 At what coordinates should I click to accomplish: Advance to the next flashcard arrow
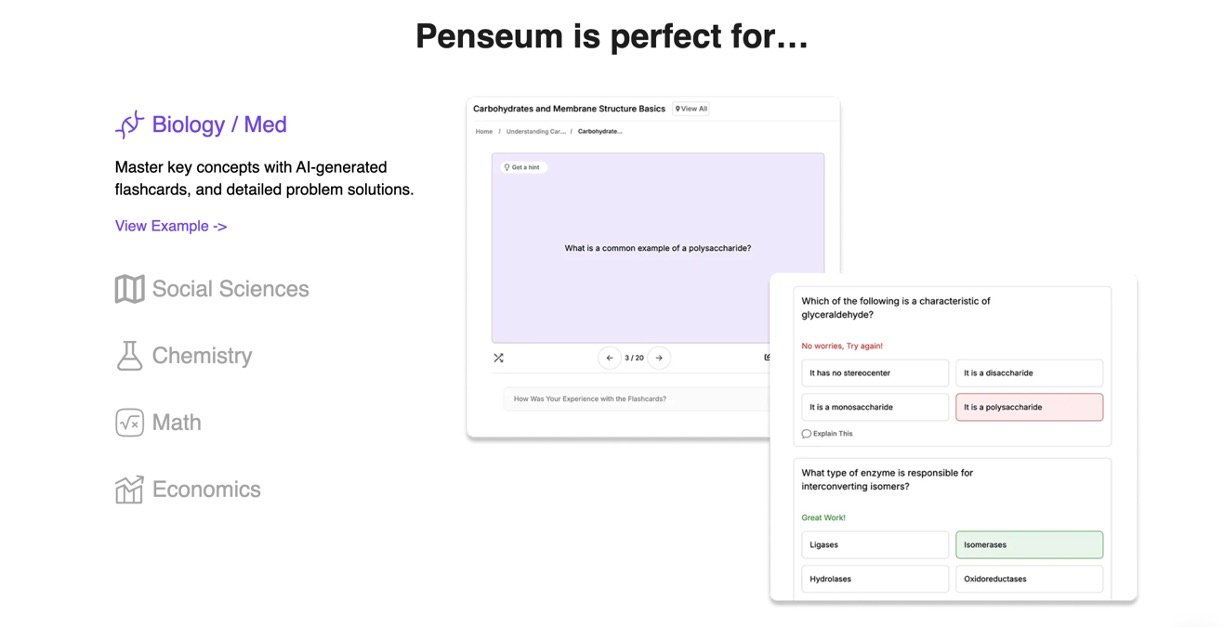[x=658, y=357]
